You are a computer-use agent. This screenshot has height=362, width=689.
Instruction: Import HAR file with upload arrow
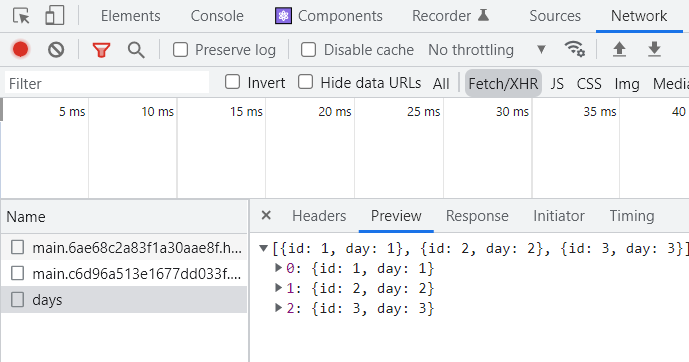[619, 49]
